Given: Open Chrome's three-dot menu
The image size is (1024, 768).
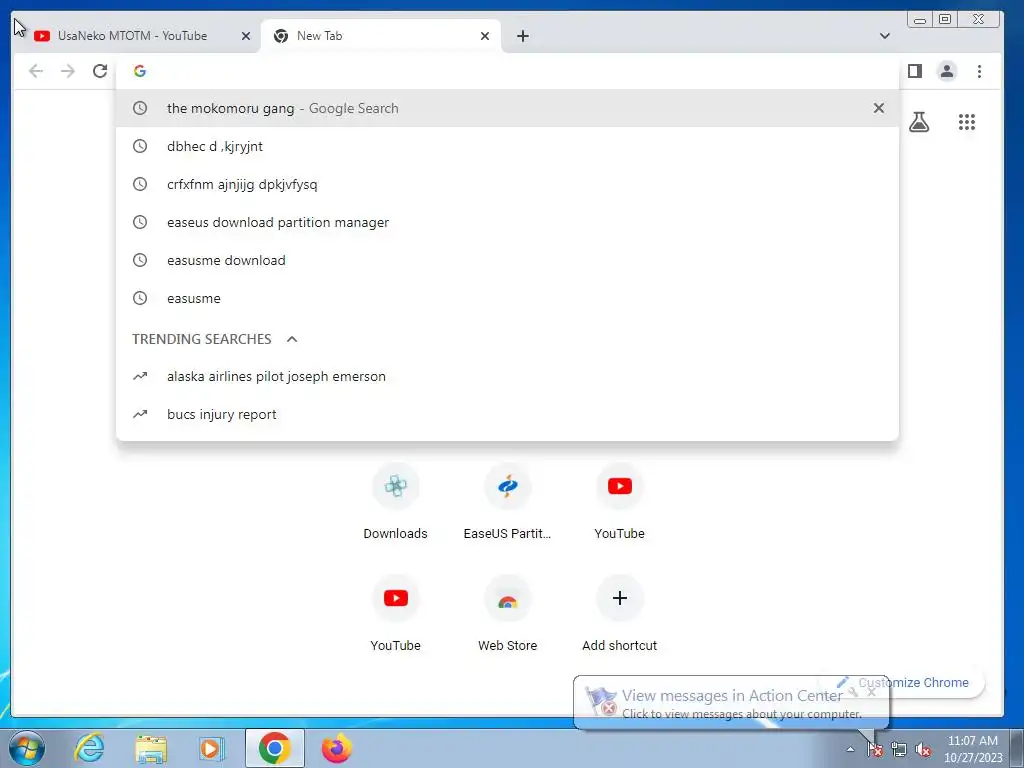Looking at the screenshot, I should 979,71.
